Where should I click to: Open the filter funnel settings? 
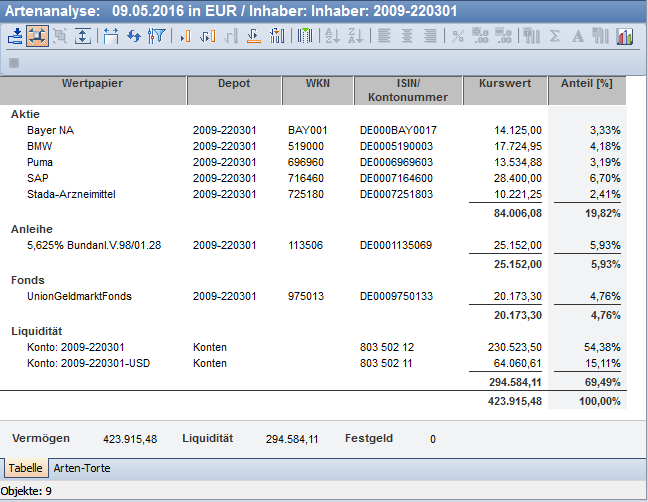156,36
